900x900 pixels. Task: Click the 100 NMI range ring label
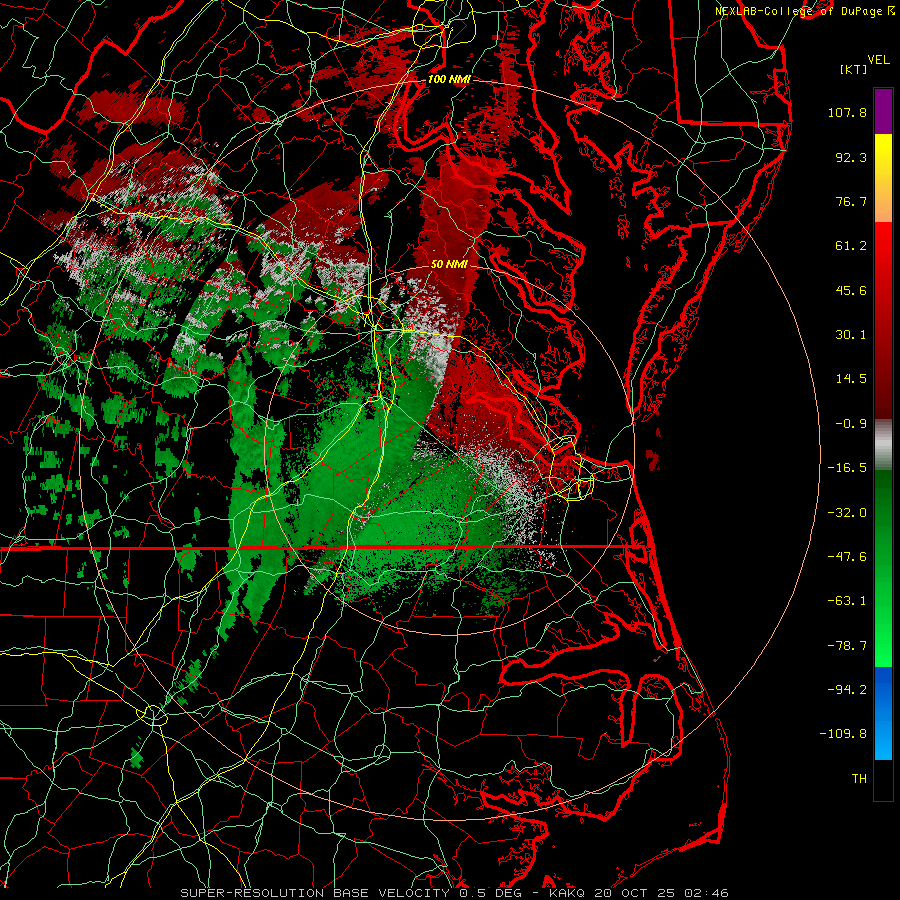tap(449, 79)
